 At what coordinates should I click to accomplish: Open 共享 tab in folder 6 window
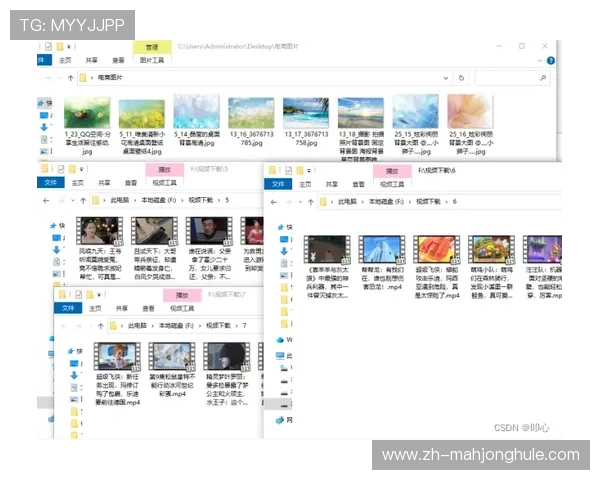pos(331,184)
